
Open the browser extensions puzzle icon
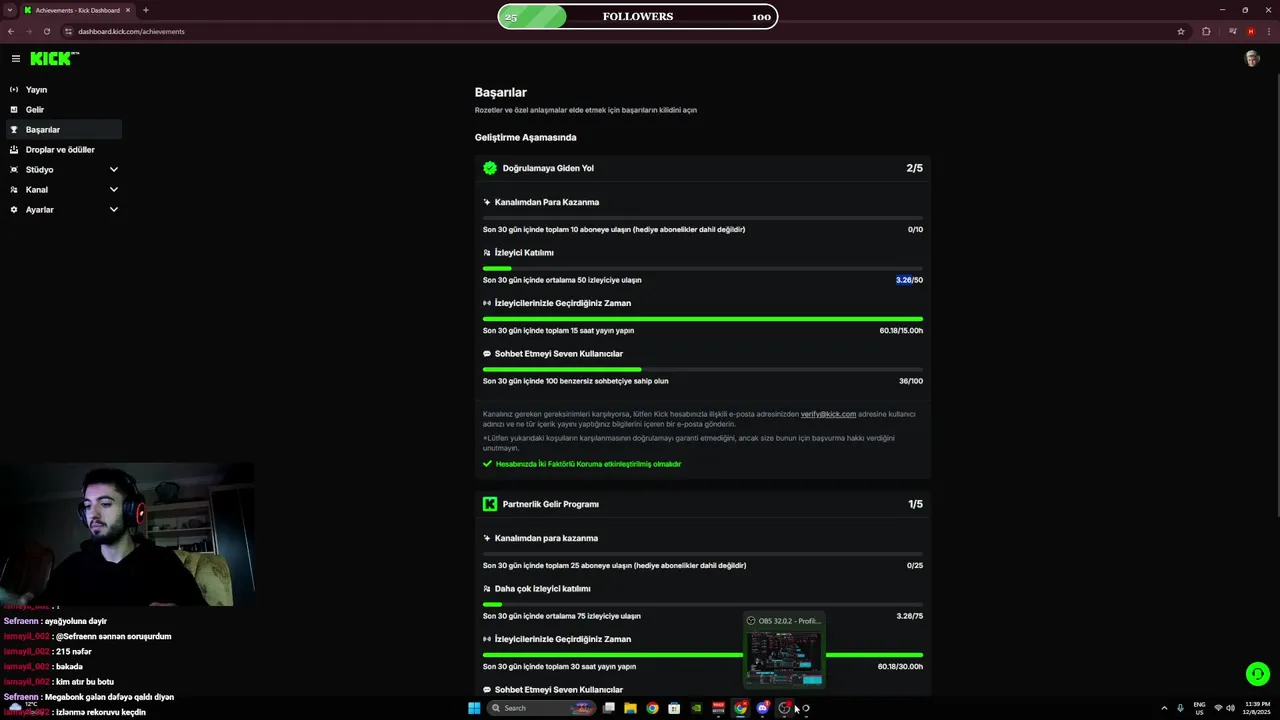pyautogui.click(x=1206, y=31)
